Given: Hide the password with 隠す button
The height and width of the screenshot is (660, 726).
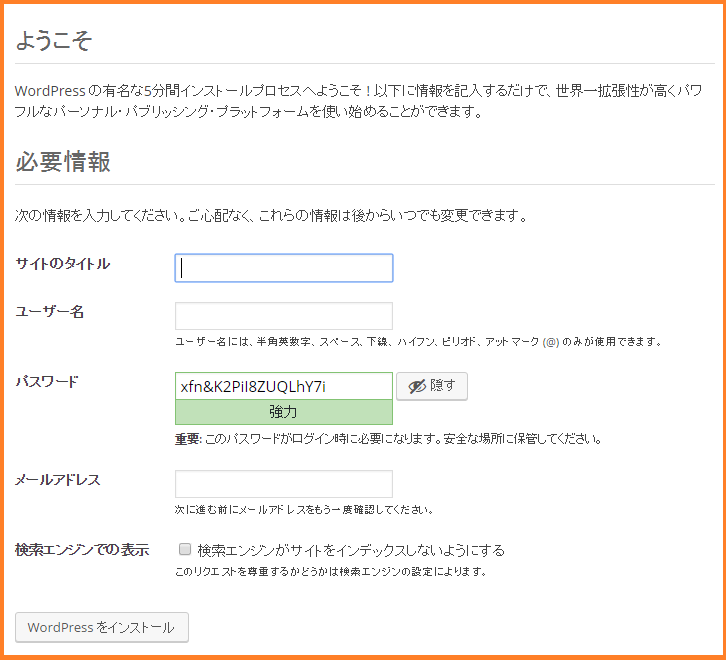Looking at the screenshot, I should [x=432, y=386].
